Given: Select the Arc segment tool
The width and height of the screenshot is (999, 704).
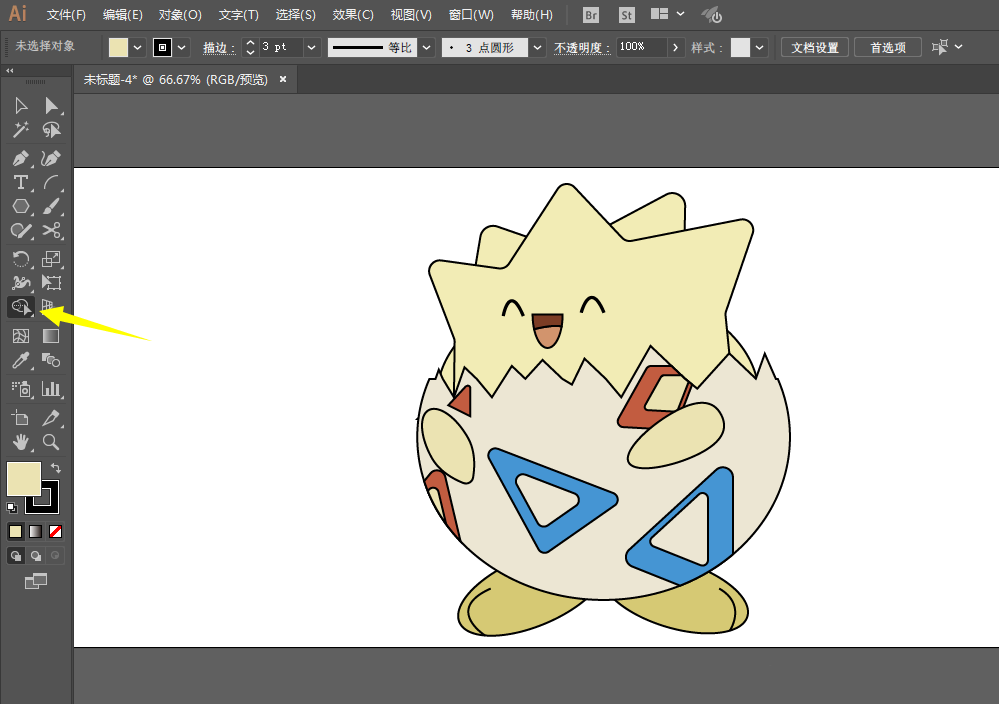Looking at the screenshot, I should [51, 183].
